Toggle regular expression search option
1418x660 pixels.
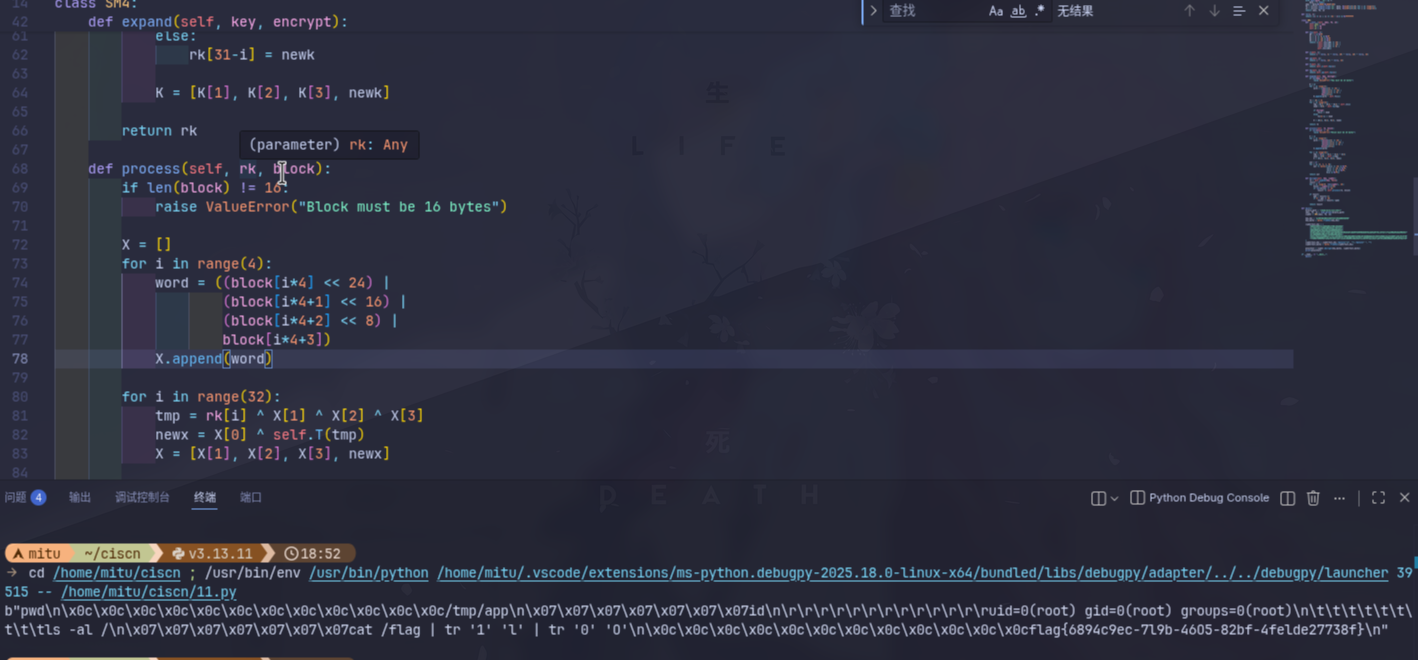1040,11
